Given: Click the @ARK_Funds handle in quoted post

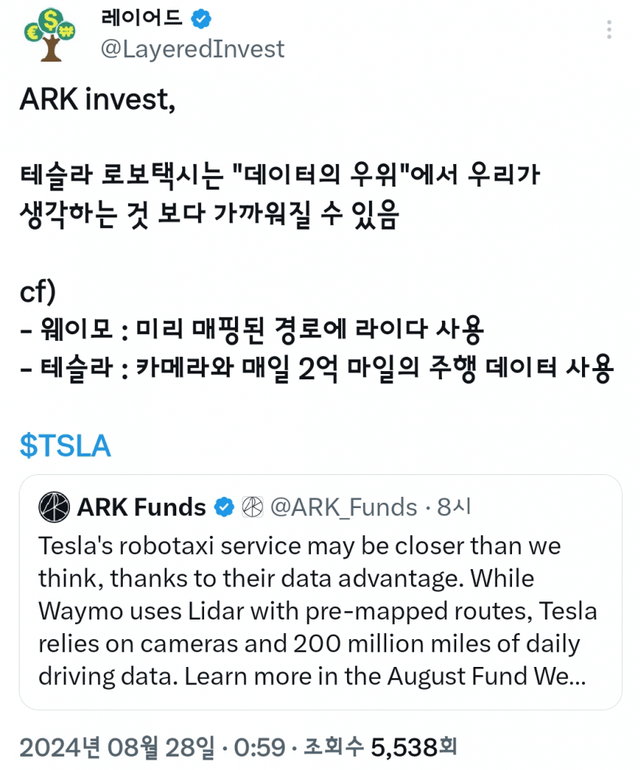Looking at the screenshot, I should pos(344,508).
